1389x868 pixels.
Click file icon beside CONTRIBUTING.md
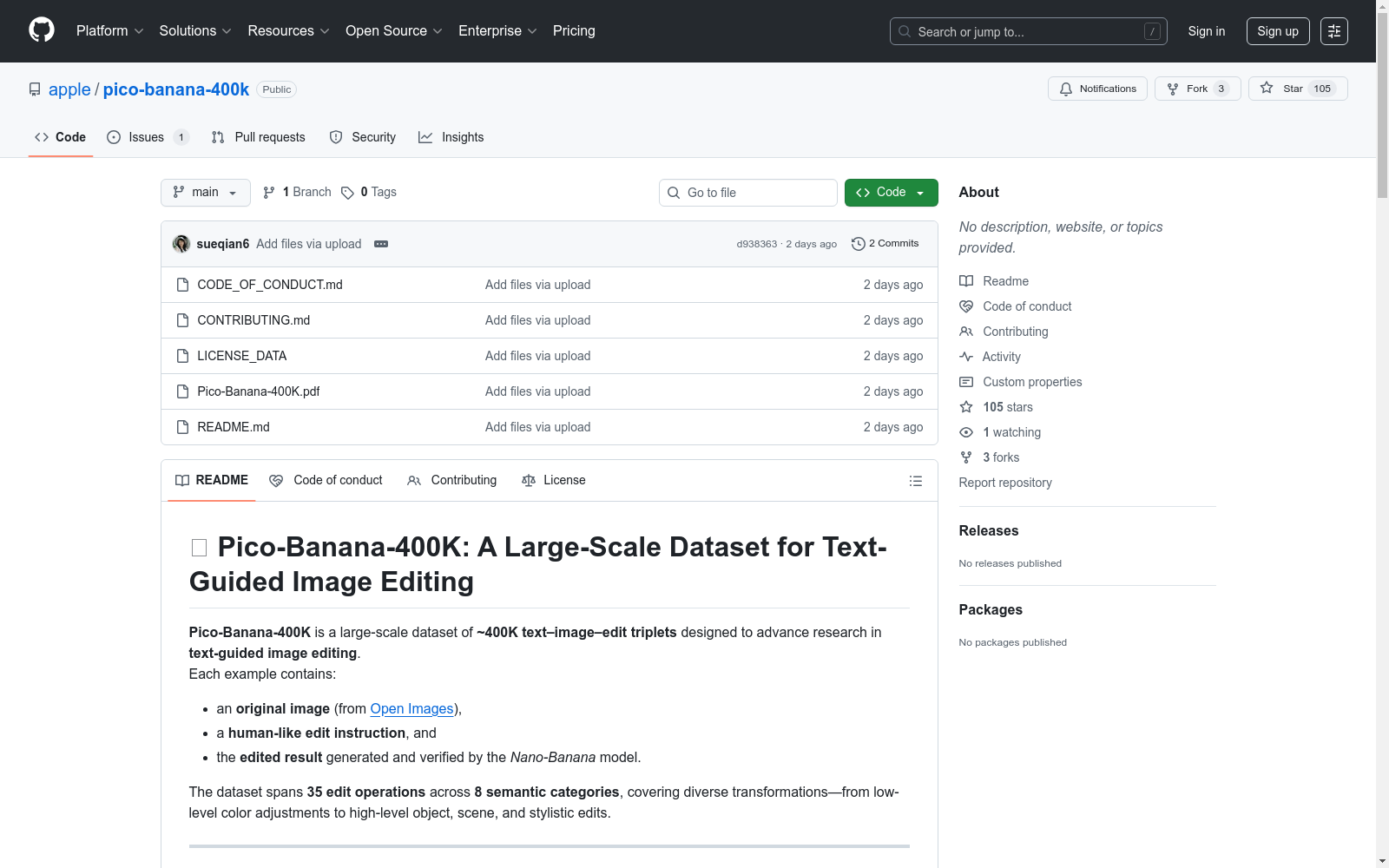coord(182,320)
